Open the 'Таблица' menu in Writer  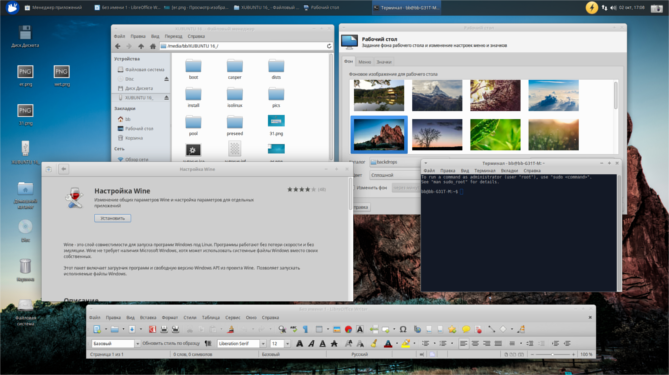211,317
